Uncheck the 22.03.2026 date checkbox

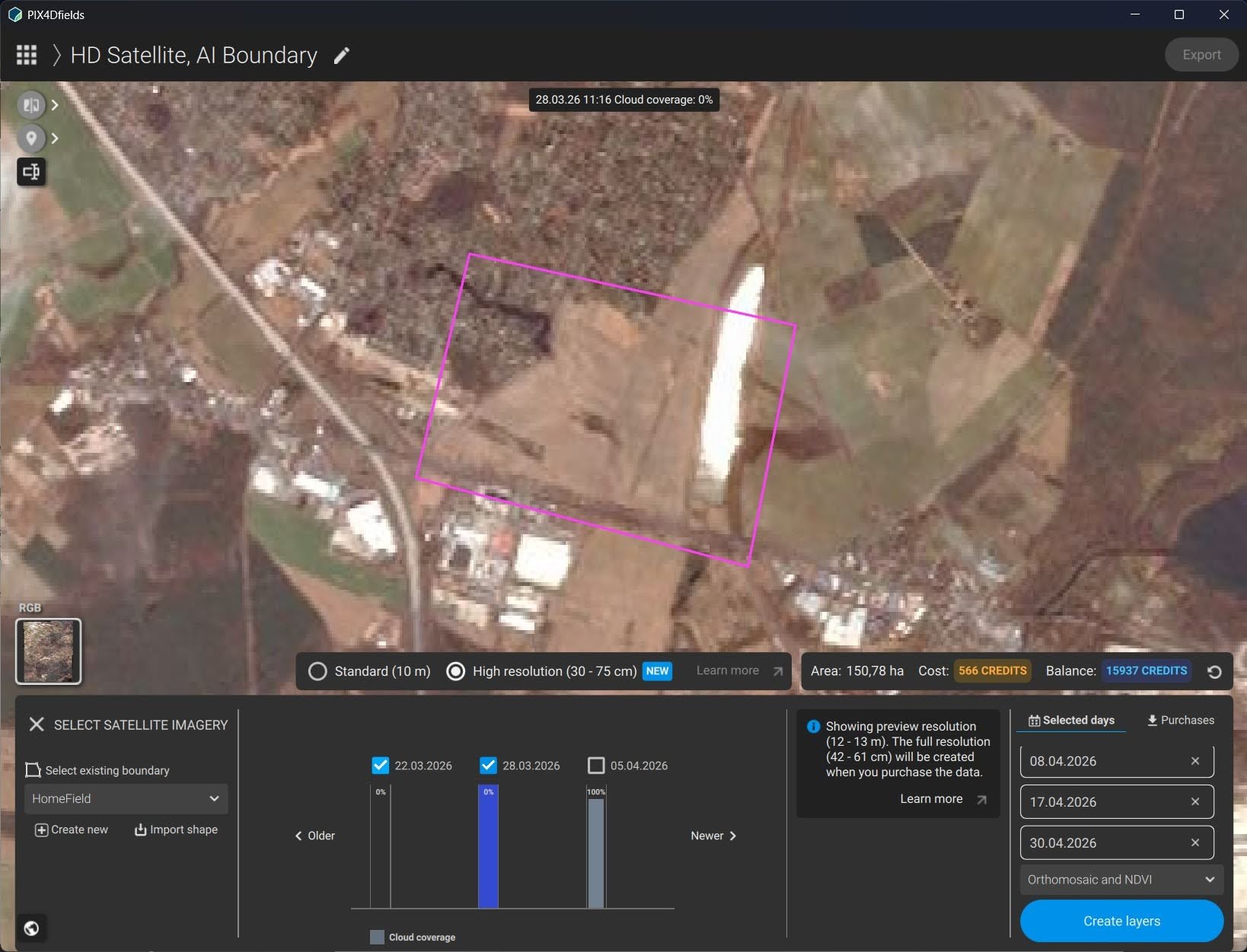[x=381, y=766]
